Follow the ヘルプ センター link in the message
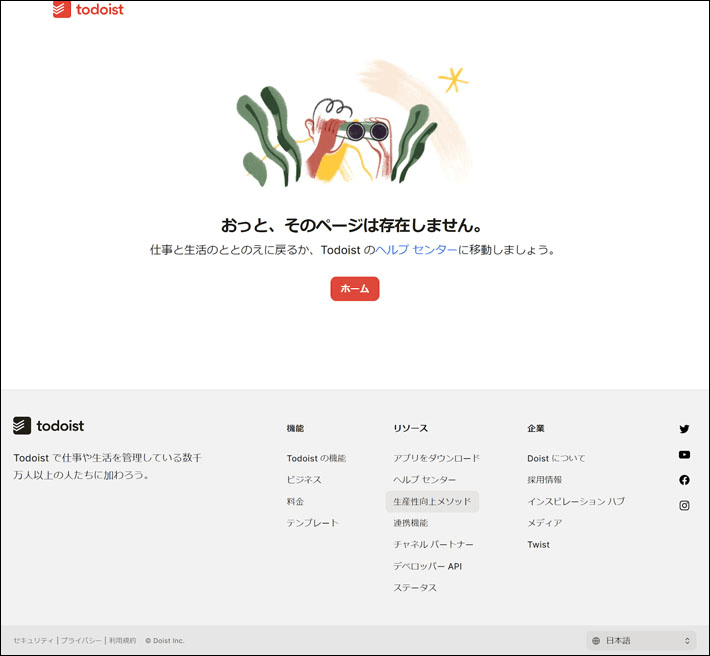The image size is (710, 656). (x=416, y=250)
